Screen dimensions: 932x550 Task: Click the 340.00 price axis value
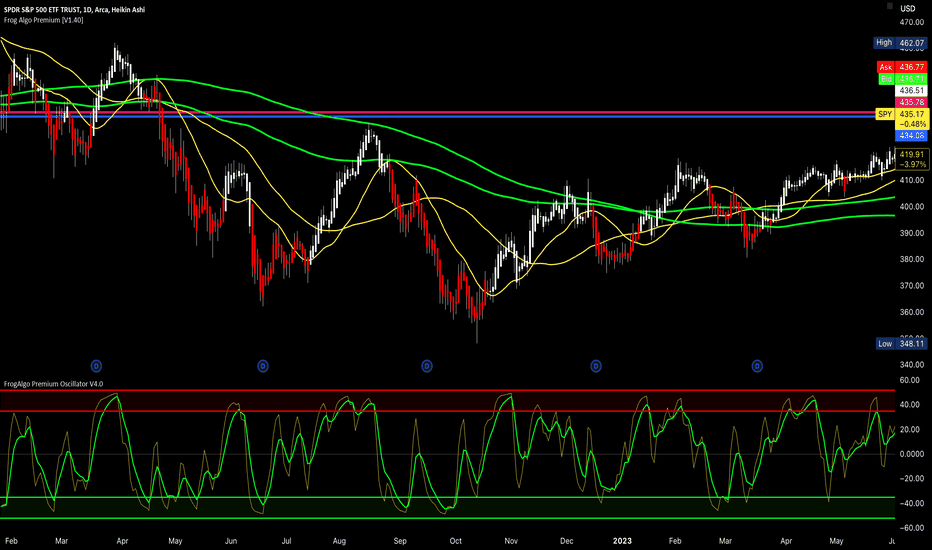point(912,365)
